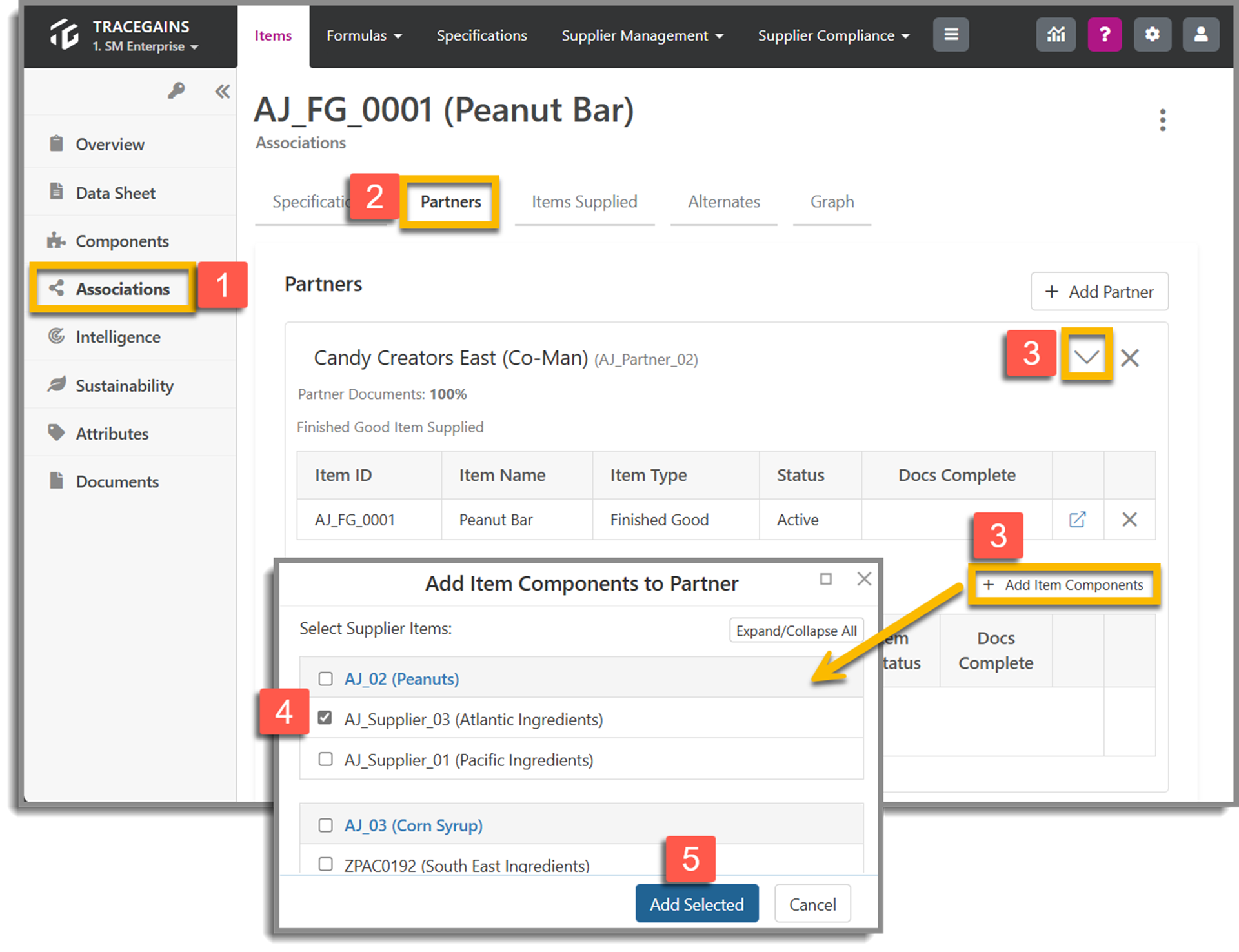Click the Add Selected button
This screenshot has height=952, width=1239.
tap(696, 904)
